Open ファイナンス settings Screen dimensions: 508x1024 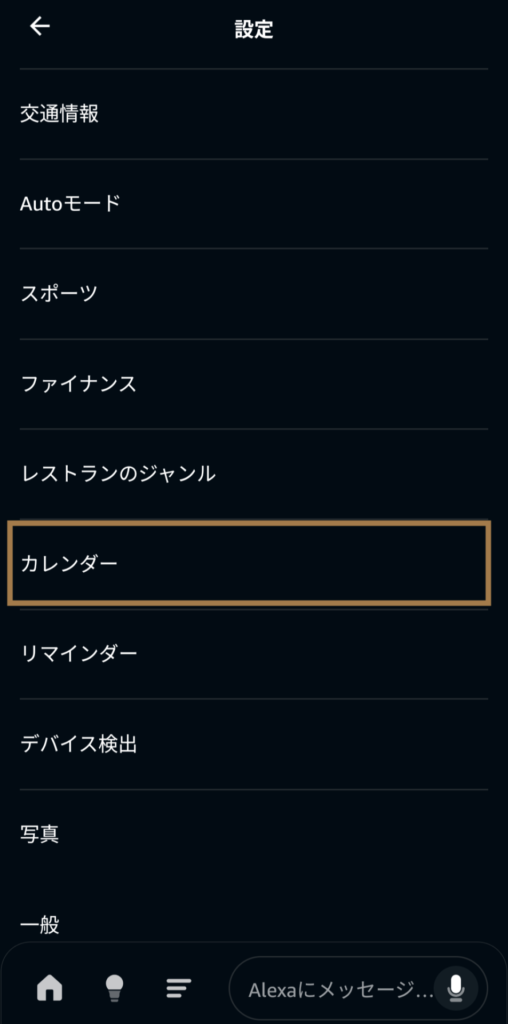[x=253, y=384]
